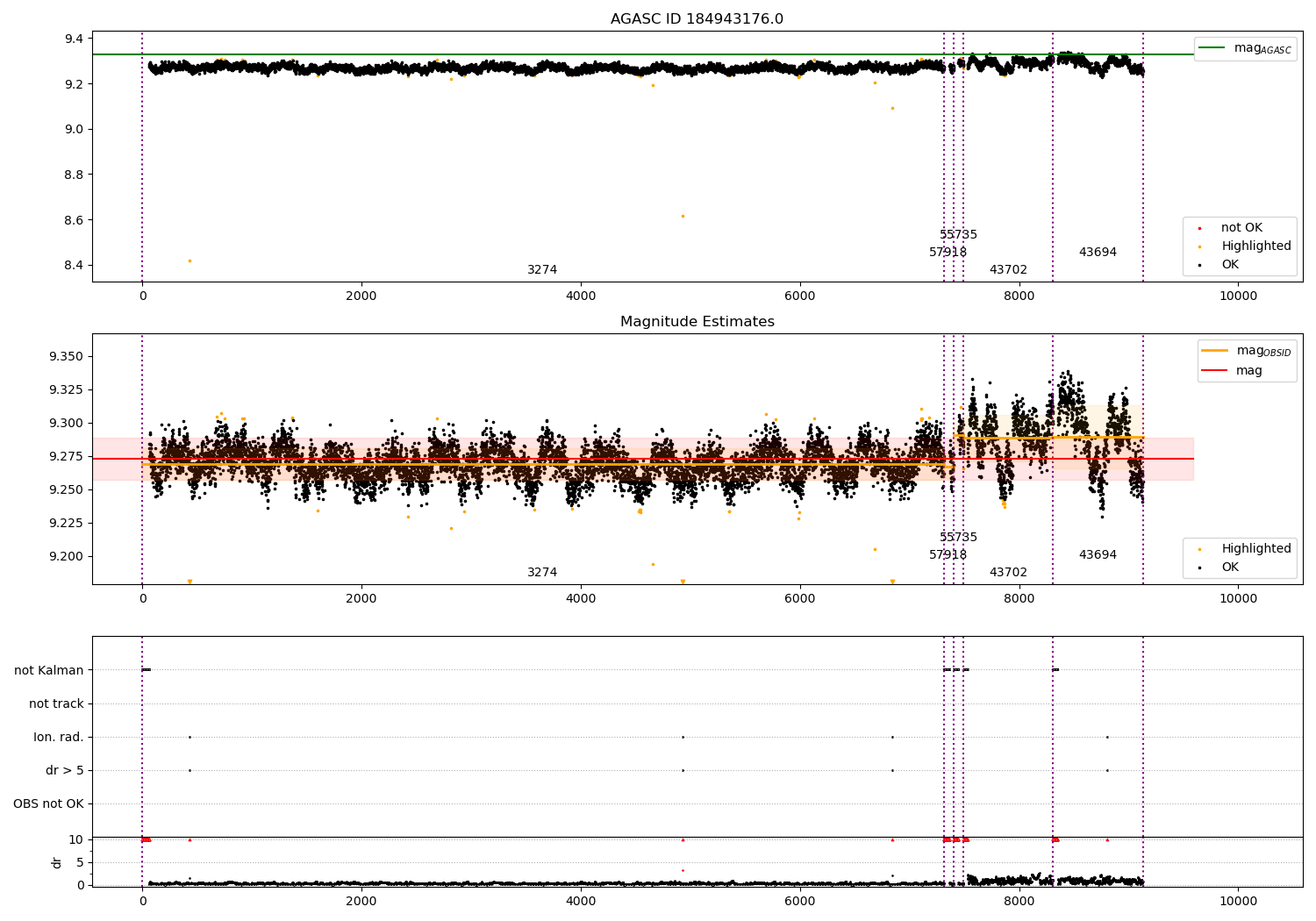The image size is (1316, 921).
Task: Click y-axis tick "9.275" in middle plot
Action: point(66,456)
